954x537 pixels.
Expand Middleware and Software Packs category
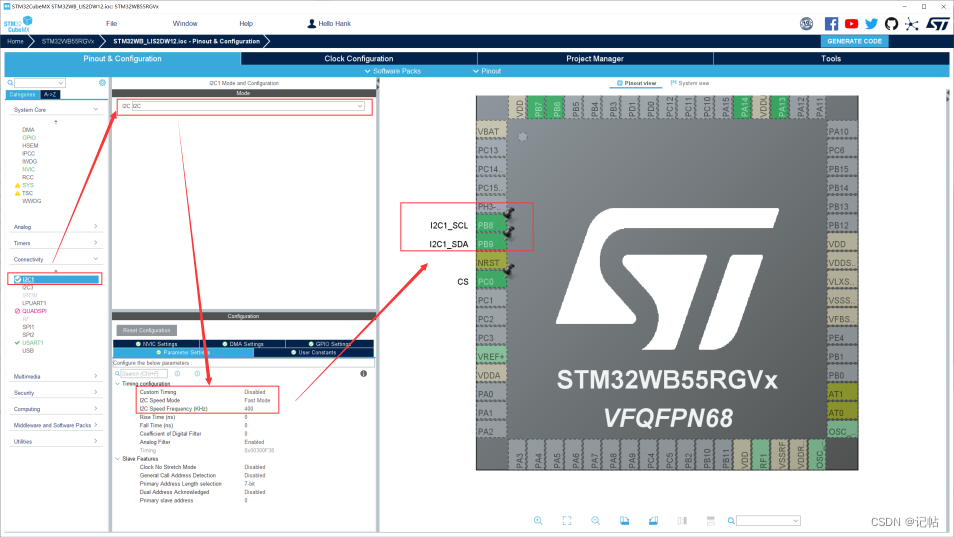pos(96,425)
